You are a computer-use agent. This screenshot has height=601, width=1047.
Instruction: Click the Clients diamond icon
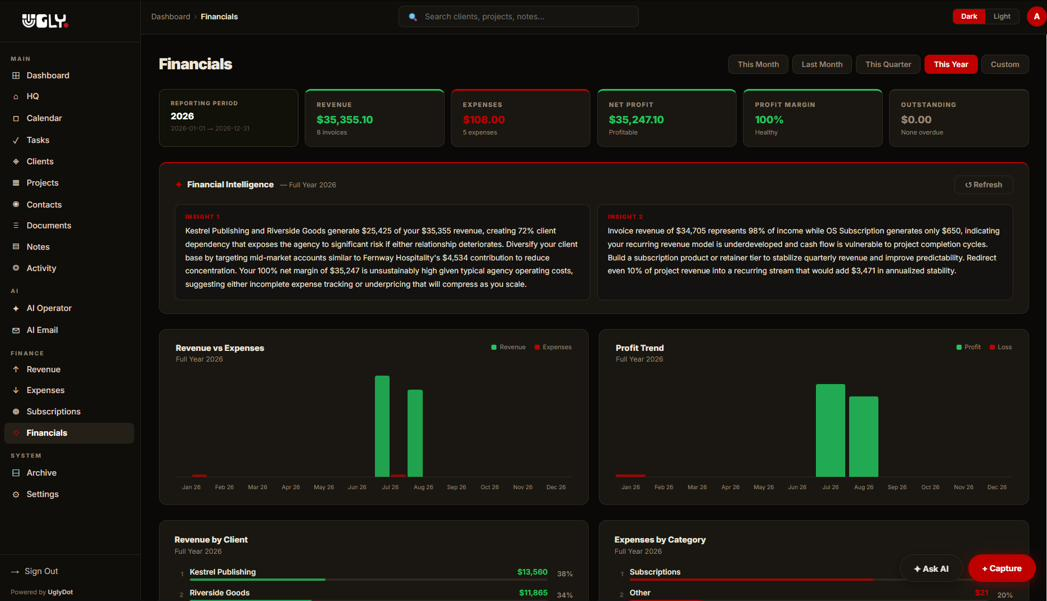[16, 162]
